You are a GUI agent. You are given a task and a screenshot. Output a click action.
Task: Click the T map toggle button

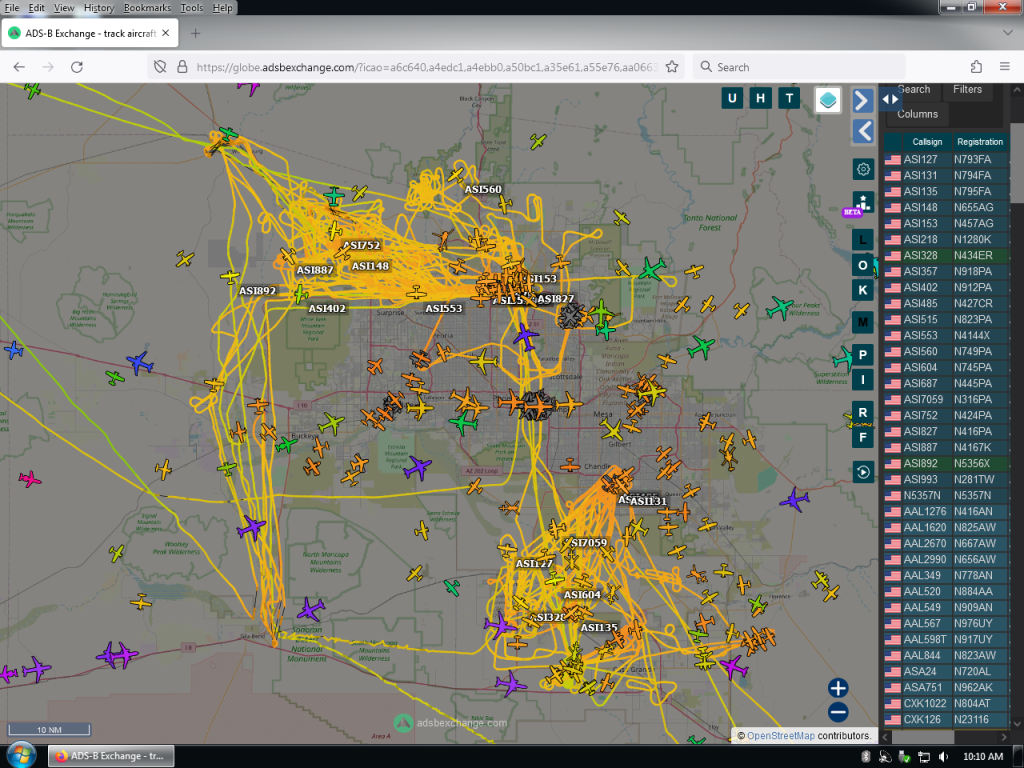(x=790, y=99)
